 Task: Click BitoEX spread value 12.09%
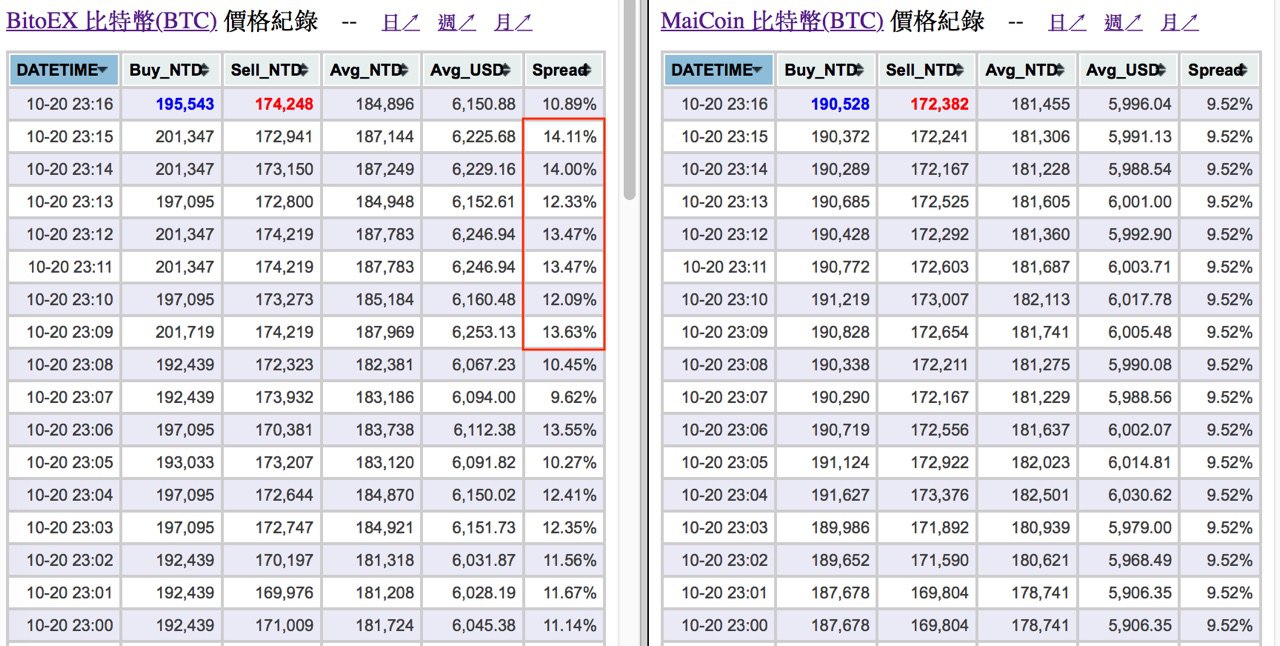(569, 300)
